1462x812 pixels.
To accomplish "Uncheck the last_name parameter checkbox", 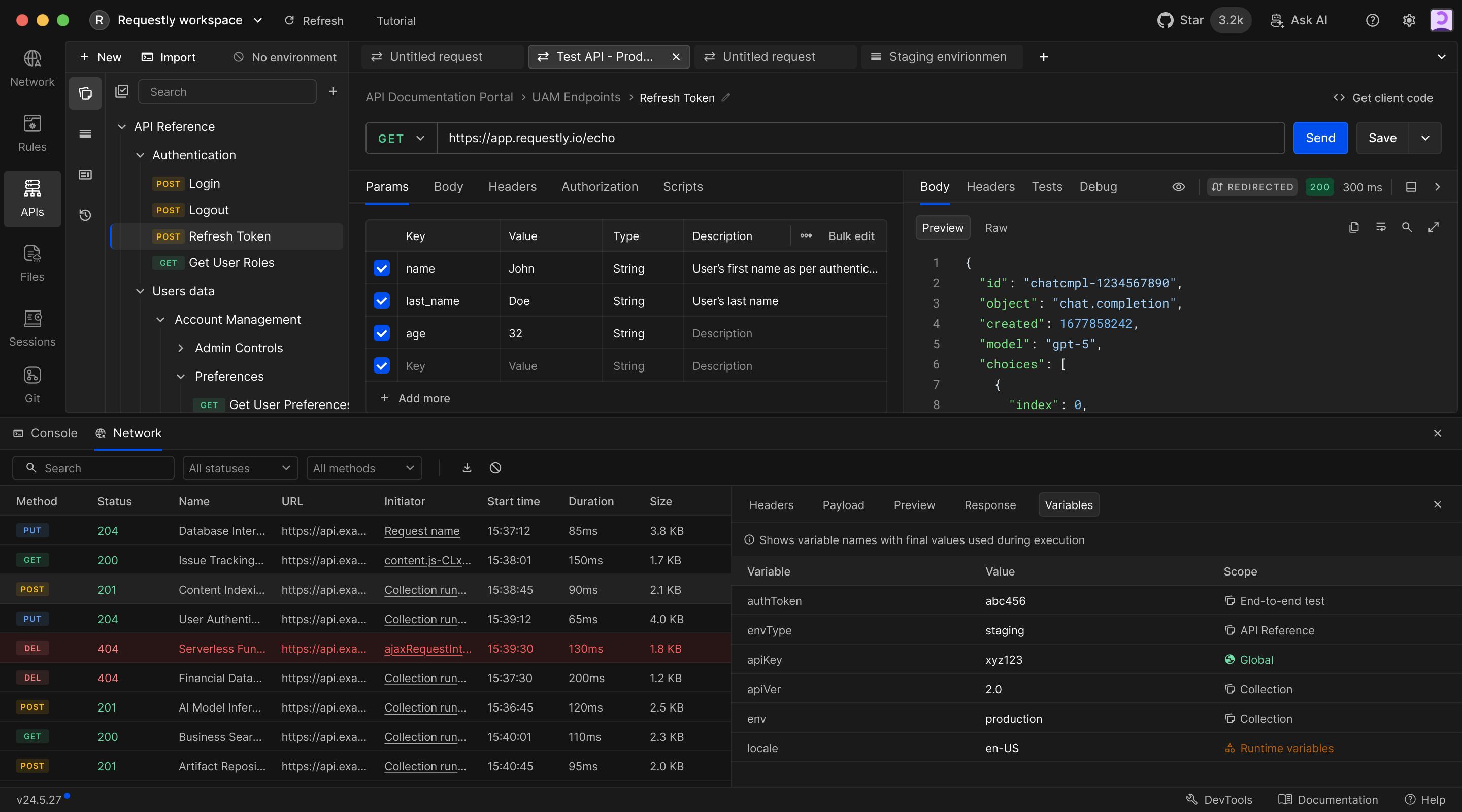I will (382, 301).
